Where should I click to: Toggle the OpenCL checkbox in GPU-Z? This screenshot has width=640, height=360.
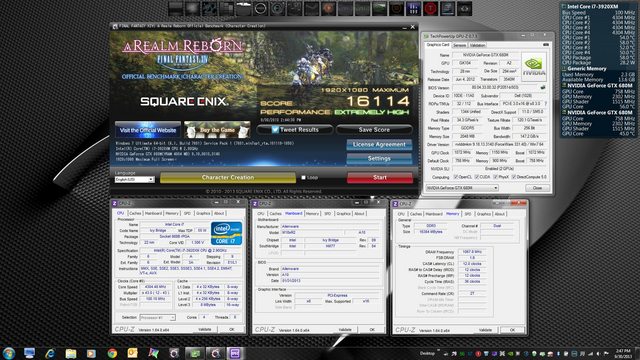point(456,177)
